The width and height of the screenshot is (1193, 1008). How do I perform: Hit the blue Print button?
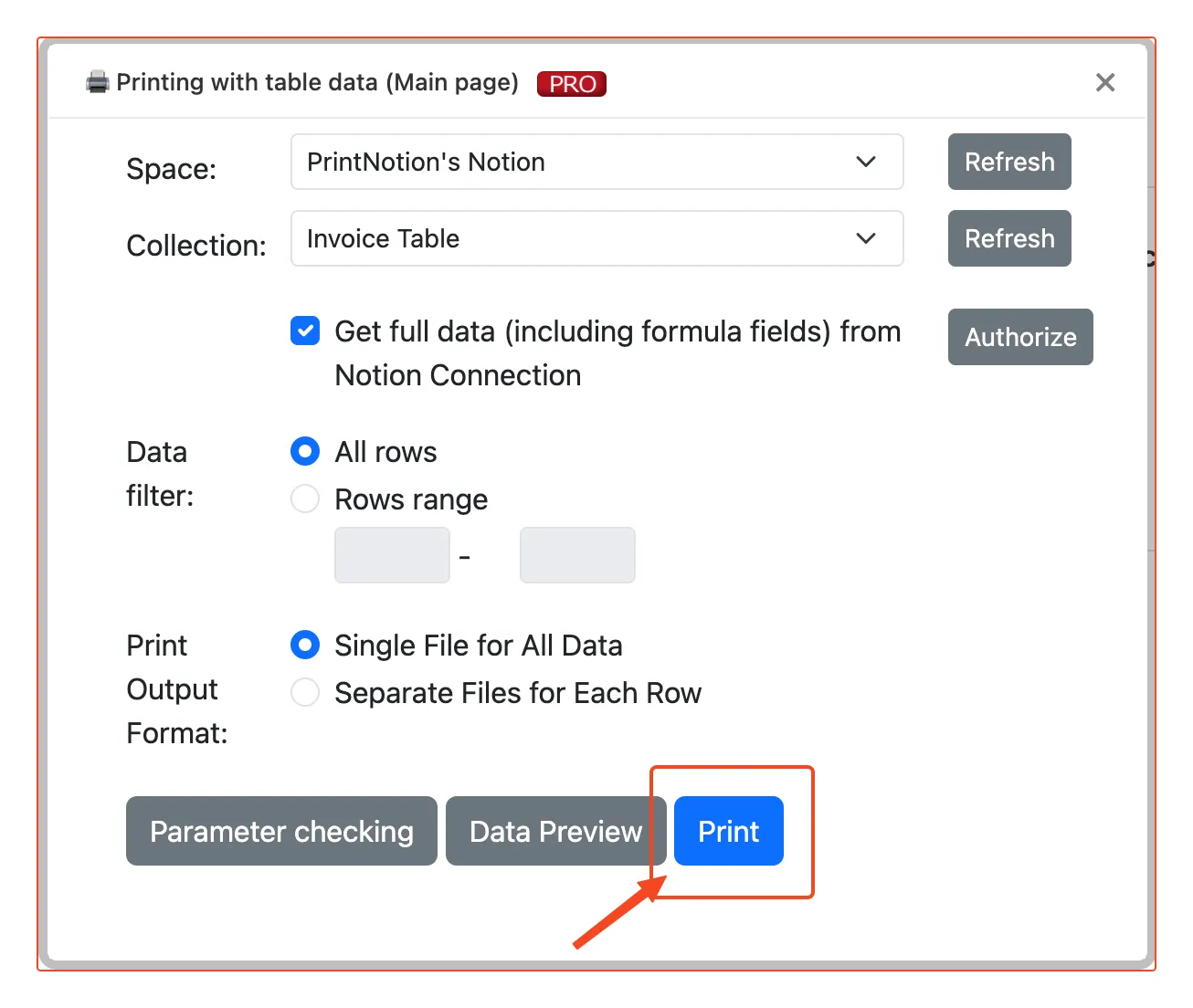[728, 831]
